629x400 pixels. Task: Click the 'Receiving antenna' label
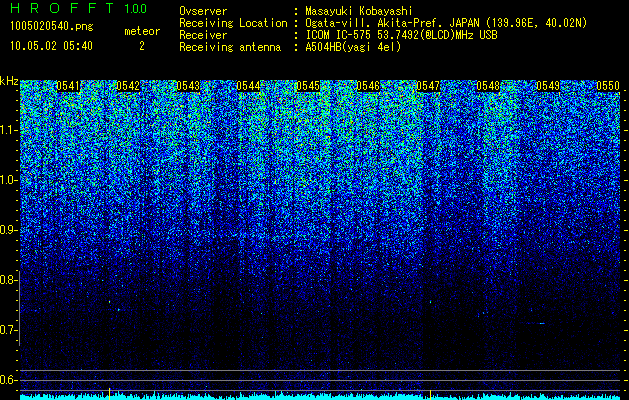point(230,47)
